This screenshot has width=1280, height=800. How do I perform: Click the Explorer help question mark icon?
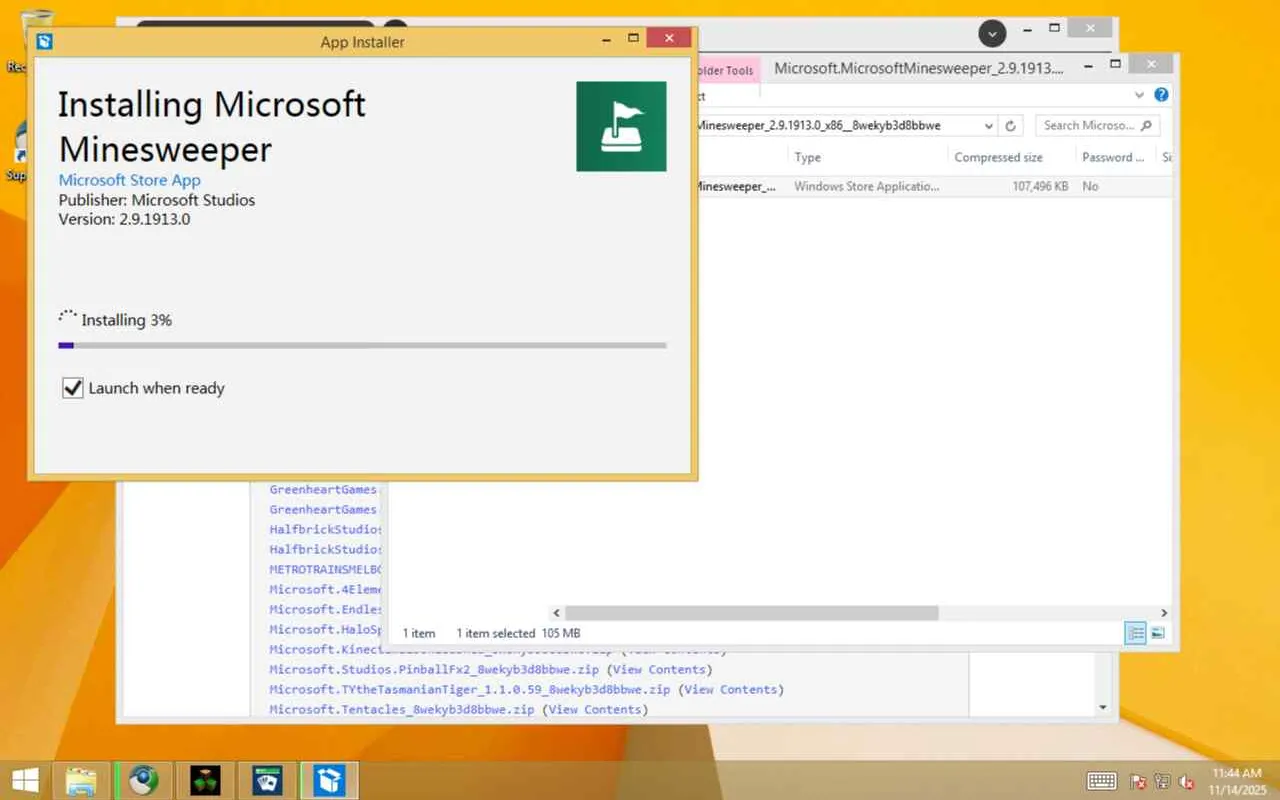pyautogui.click(x=1161, y=95)
